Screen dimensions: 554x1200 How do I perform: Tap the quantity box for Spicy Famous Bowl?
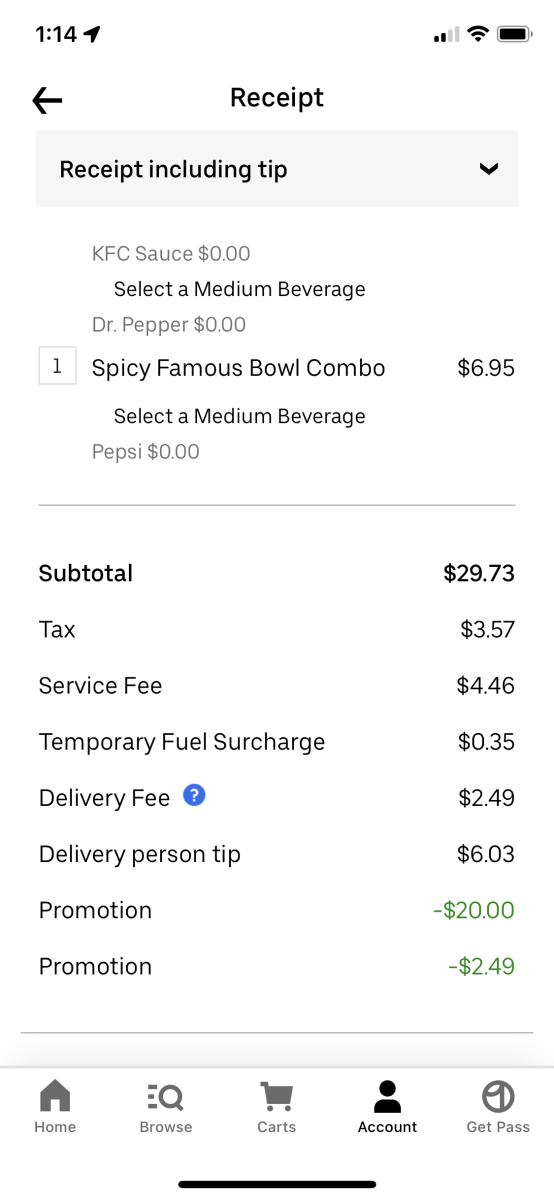coord(57,367)
